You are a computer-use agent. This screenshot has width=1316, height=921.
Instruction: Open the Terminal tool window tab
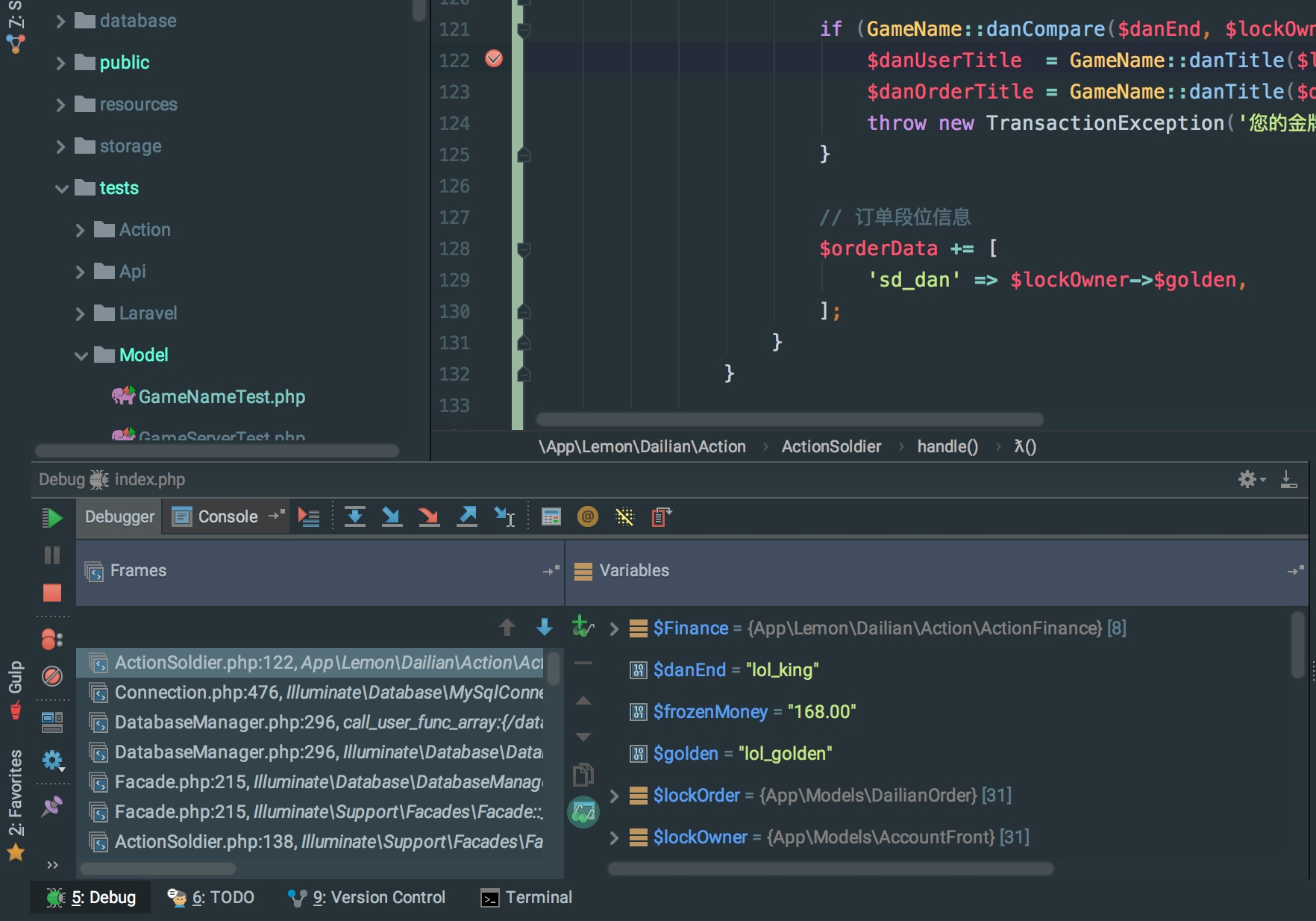527,898
